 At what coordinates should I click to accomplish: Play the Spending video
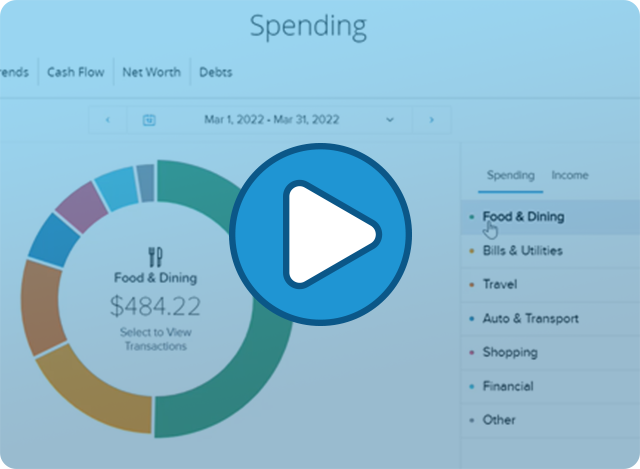tap(320, 234)
